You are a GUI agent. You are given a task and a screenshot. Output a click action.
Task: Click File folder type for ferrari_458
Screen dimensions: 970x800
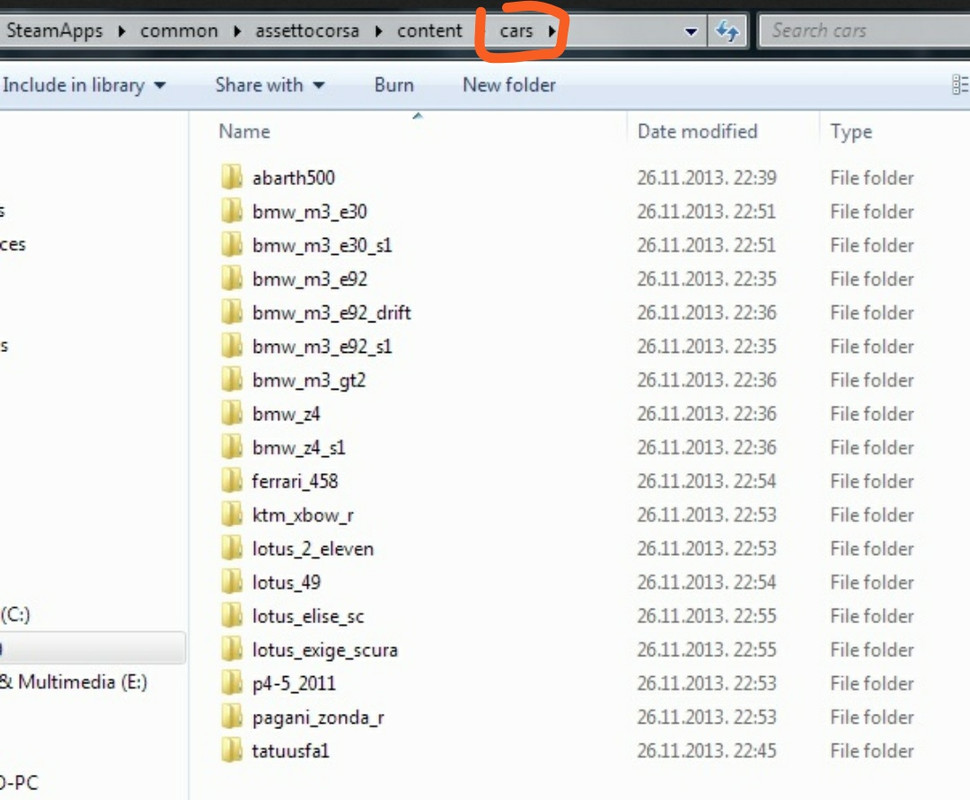click(872, 481)
